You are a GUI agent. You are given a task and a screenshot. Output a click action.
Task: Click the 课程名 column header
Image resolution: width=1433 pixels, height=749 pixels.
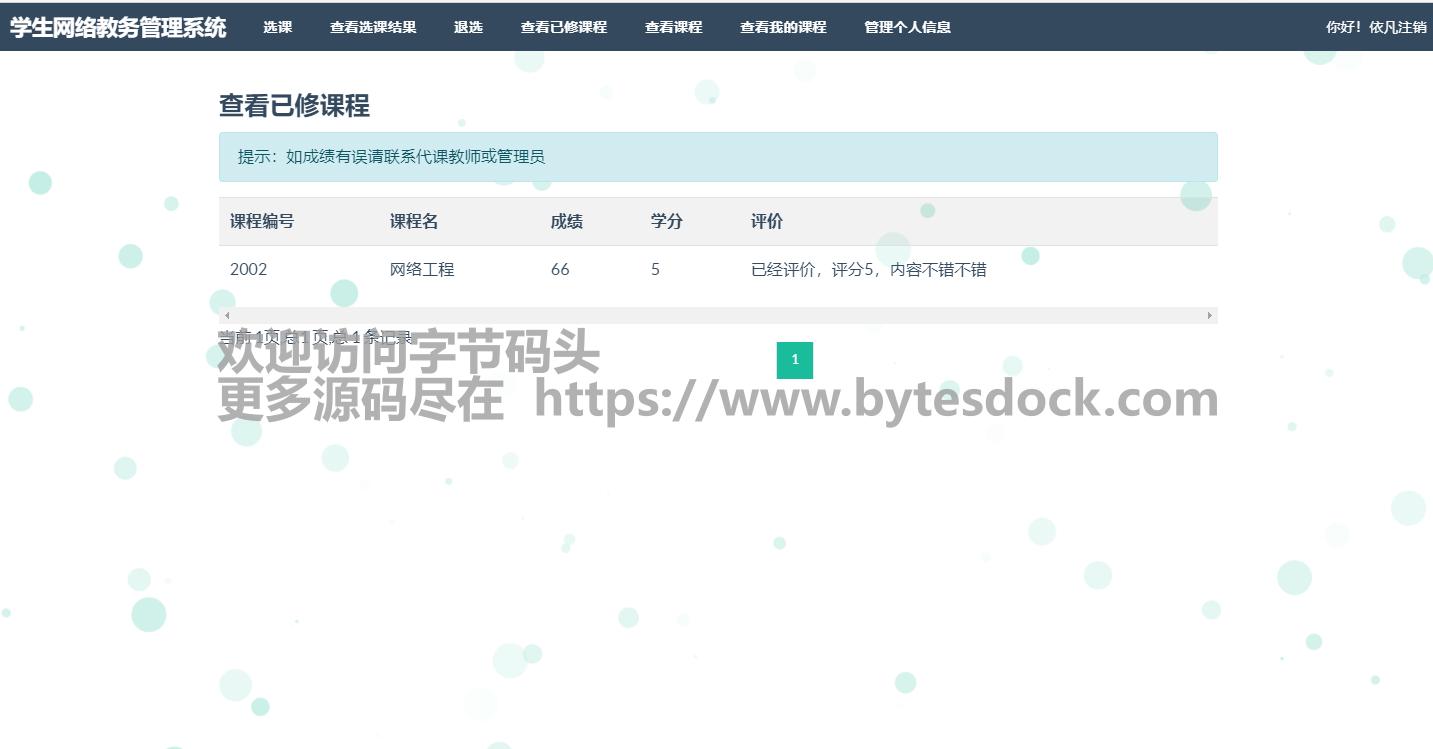tap(414, 222)
